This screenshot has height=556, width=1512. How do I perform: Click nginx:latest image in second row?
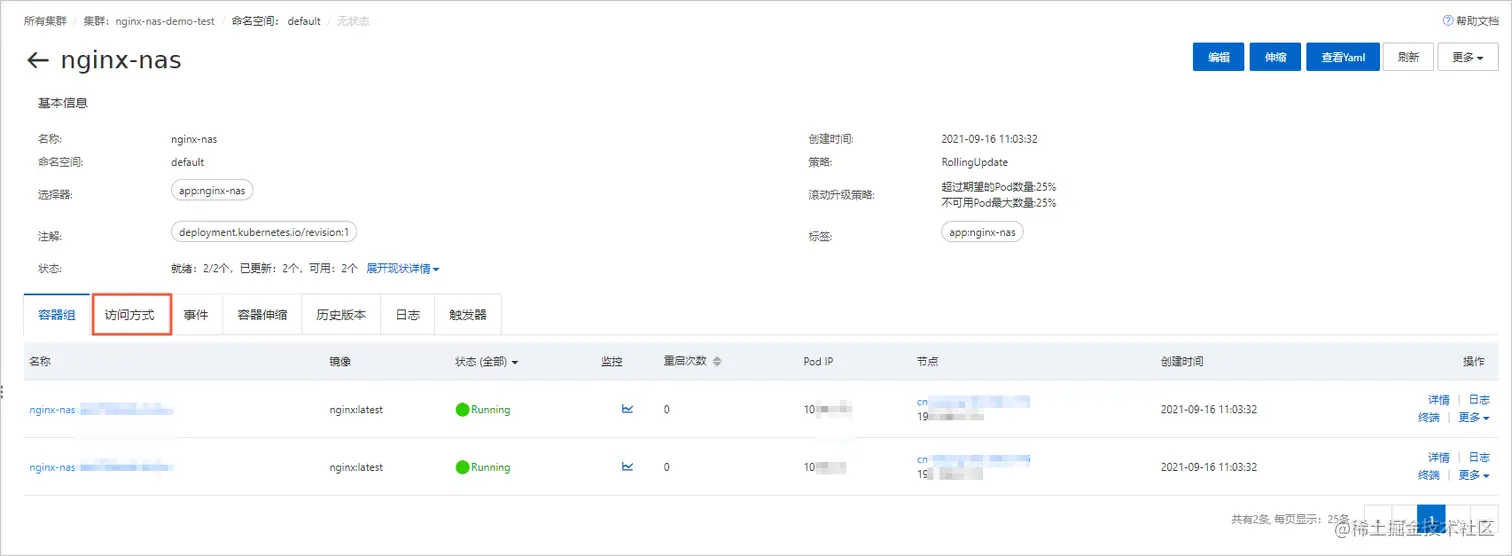(356, 467)
